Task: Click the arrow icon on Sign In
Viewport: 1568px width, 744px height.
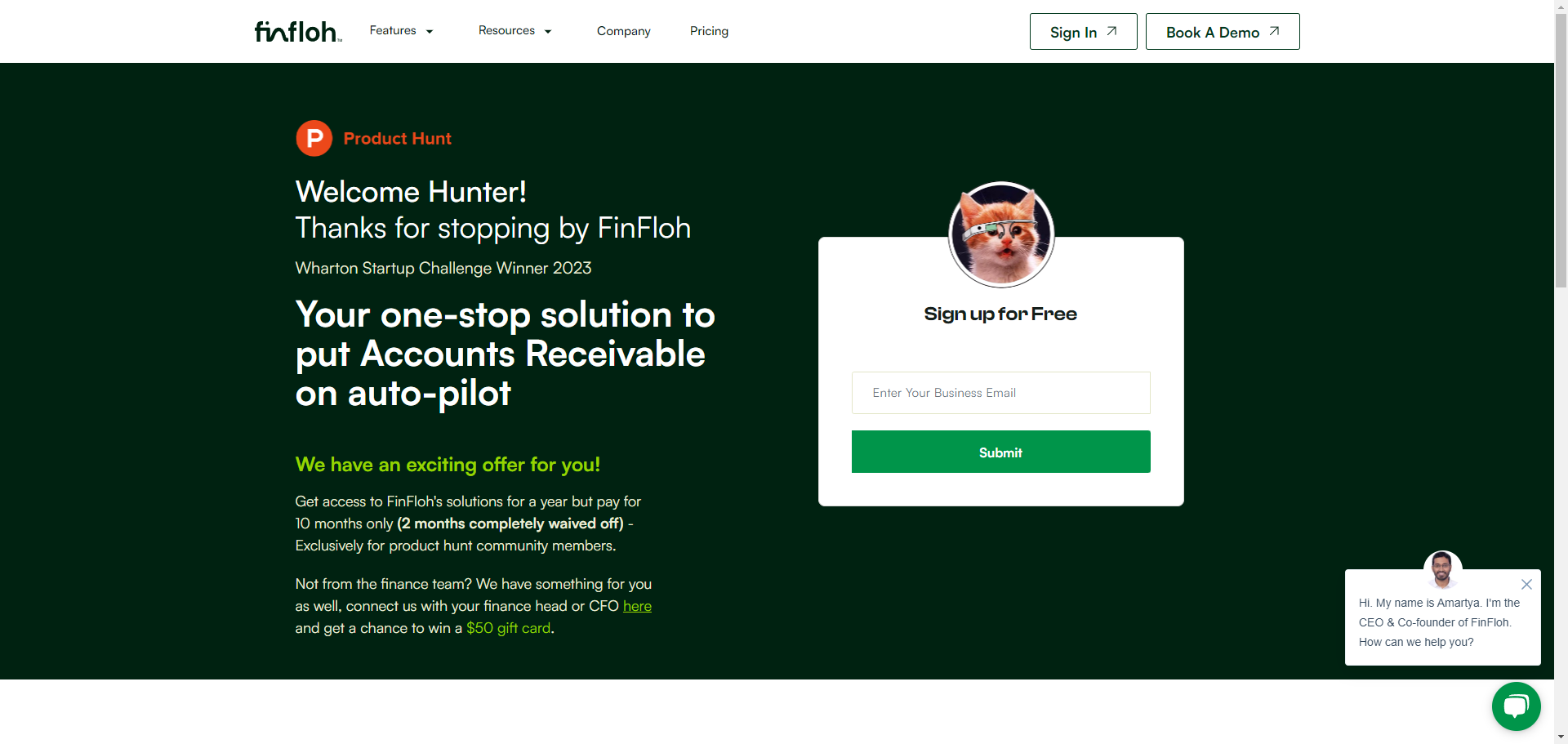Action: 1111,31
